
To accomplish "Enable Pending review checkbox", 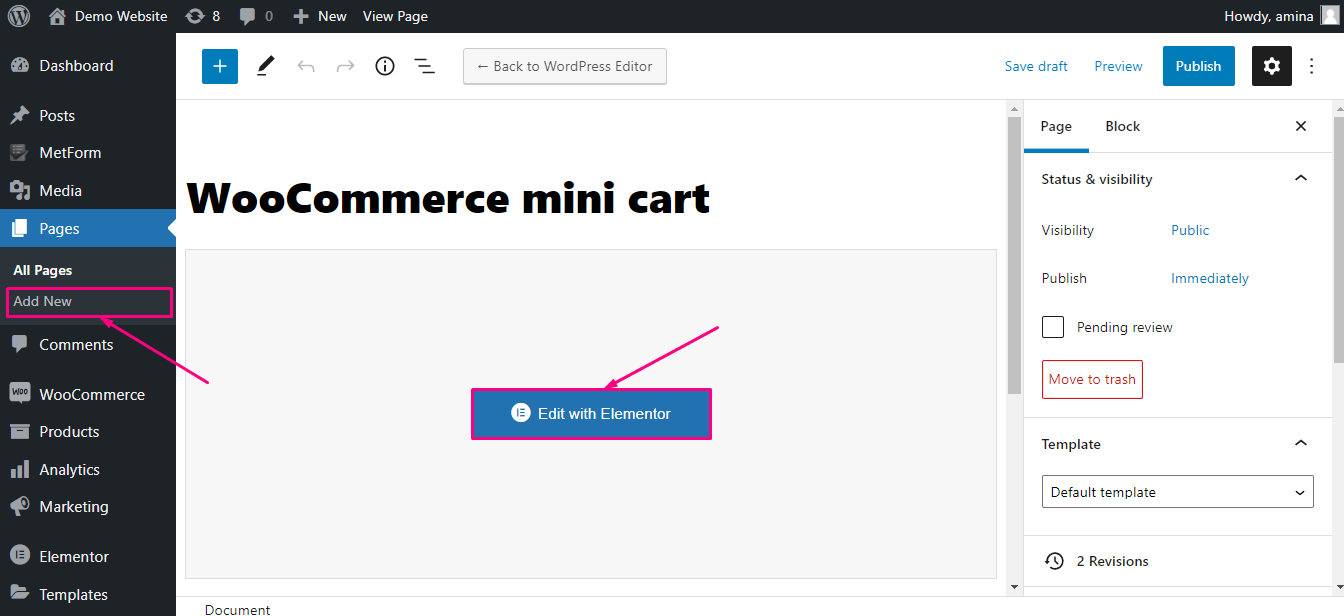I will tap(1053, 327).
